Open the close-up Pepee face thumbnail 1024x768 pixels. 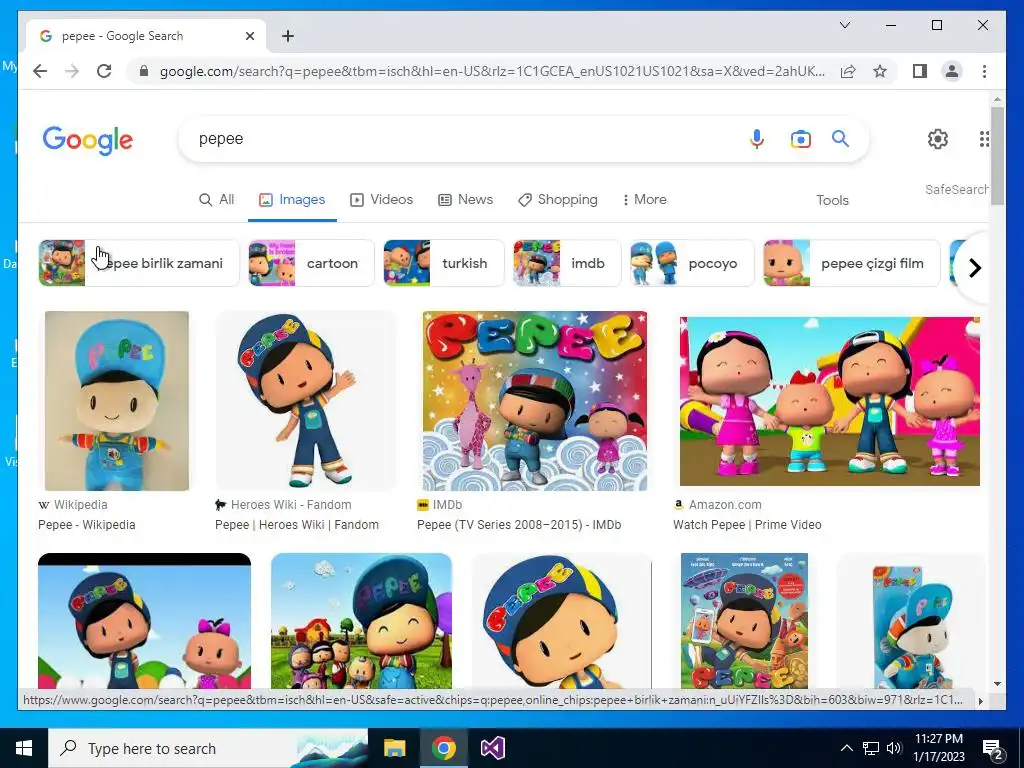[562, 620]
